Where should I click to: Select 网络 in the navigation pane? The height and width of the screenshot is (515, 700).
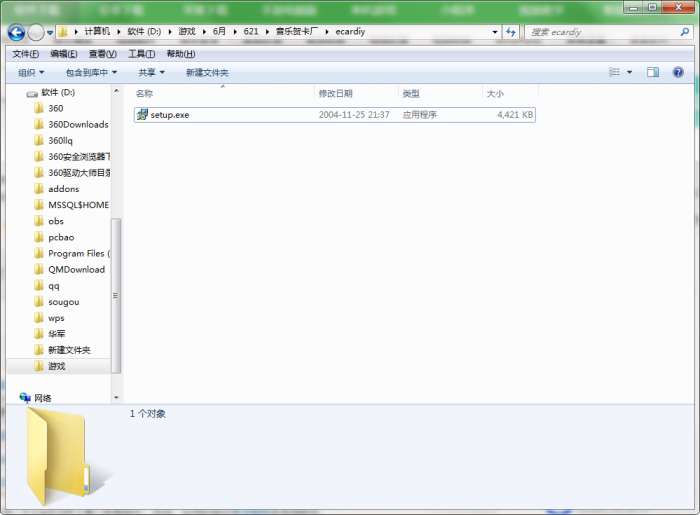[x=43, y=398]
